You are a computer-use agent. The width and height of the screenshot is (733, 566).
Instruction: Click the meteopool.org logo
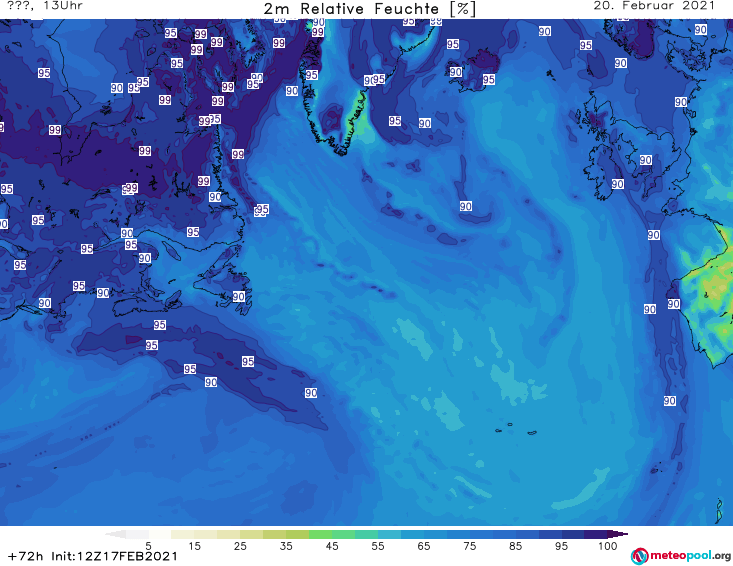[681, 556]
